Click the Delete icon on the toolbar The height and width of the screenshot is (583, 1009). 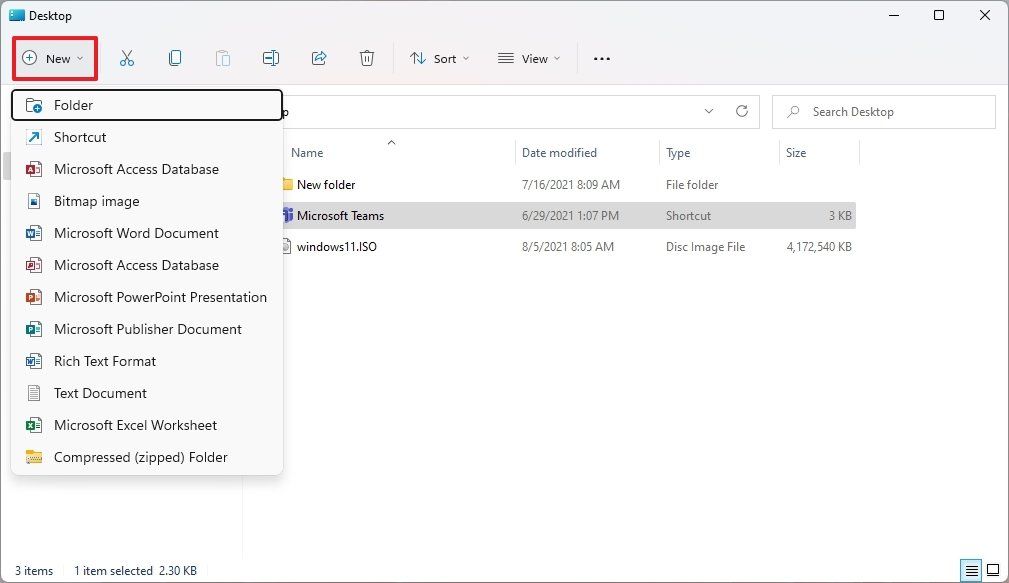pos(367,58)
